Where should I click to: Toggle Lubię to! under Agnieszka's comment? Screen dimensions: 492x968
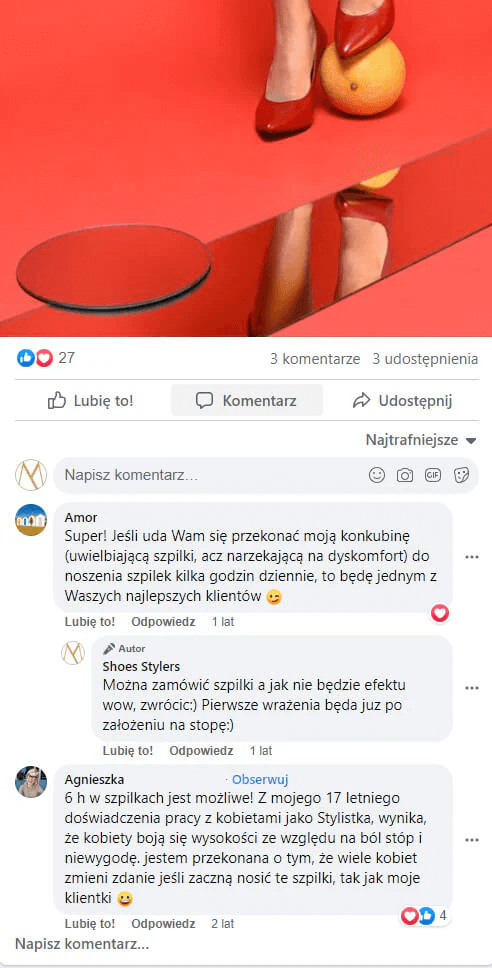(x=90, y=924)
